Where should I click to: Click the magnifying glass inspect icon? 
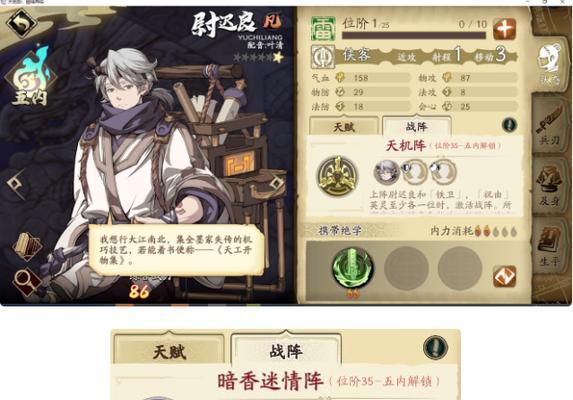tap(28, 282)
